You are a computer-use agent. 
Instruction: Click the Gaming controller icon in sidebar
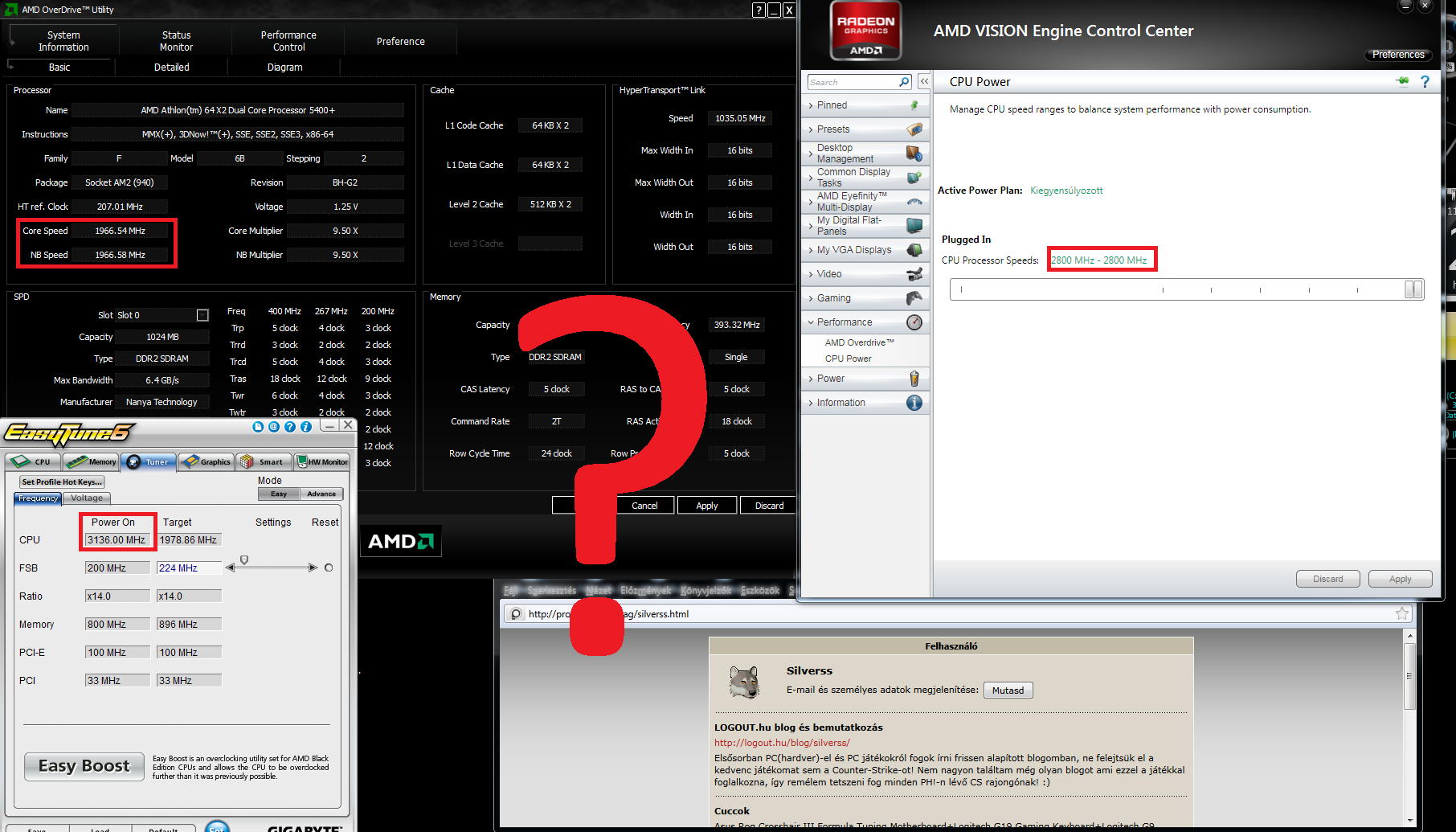coord(914,298)
